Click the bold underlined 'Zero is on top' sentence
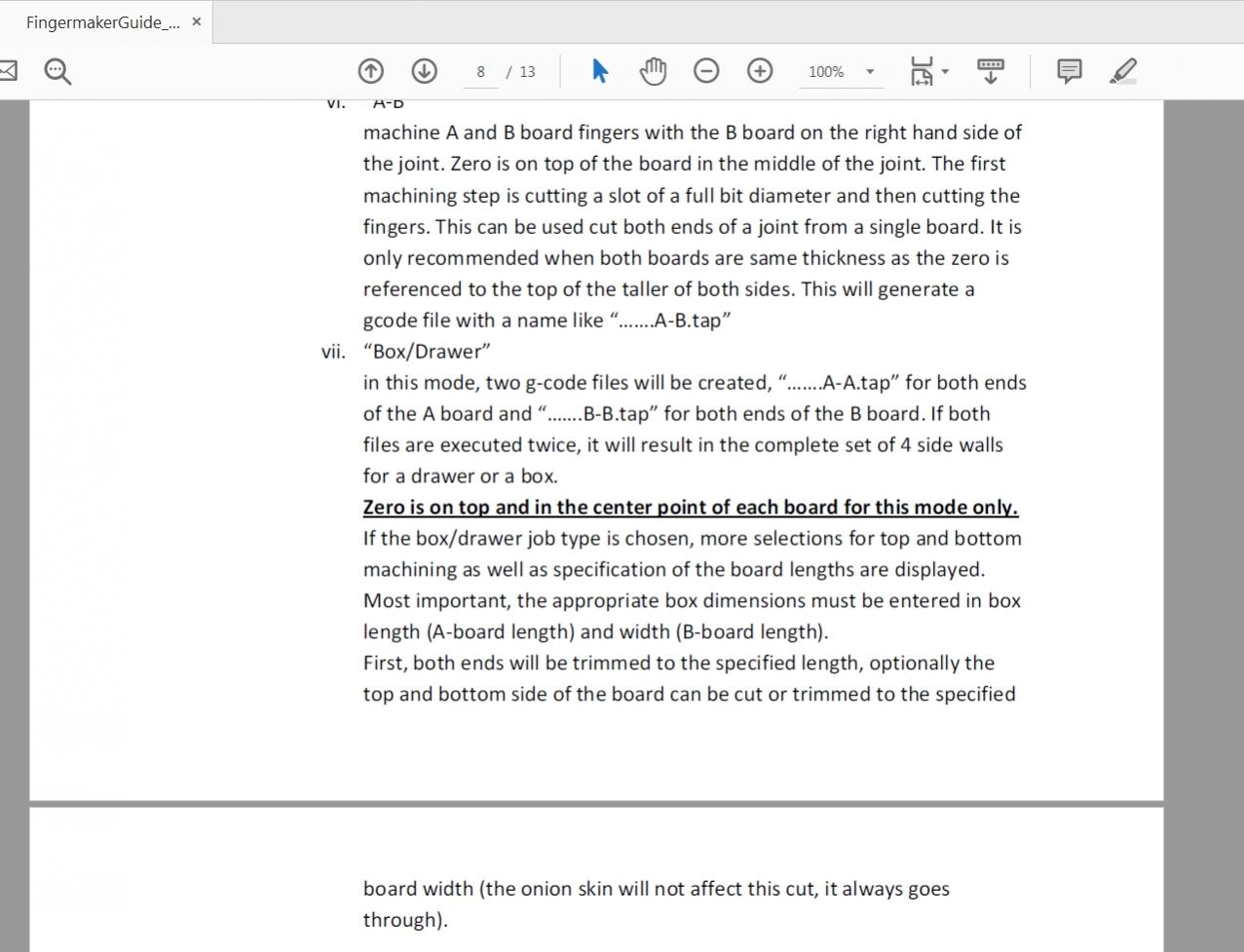This screenshot has height=952, width=1244. tap(690, 508)
